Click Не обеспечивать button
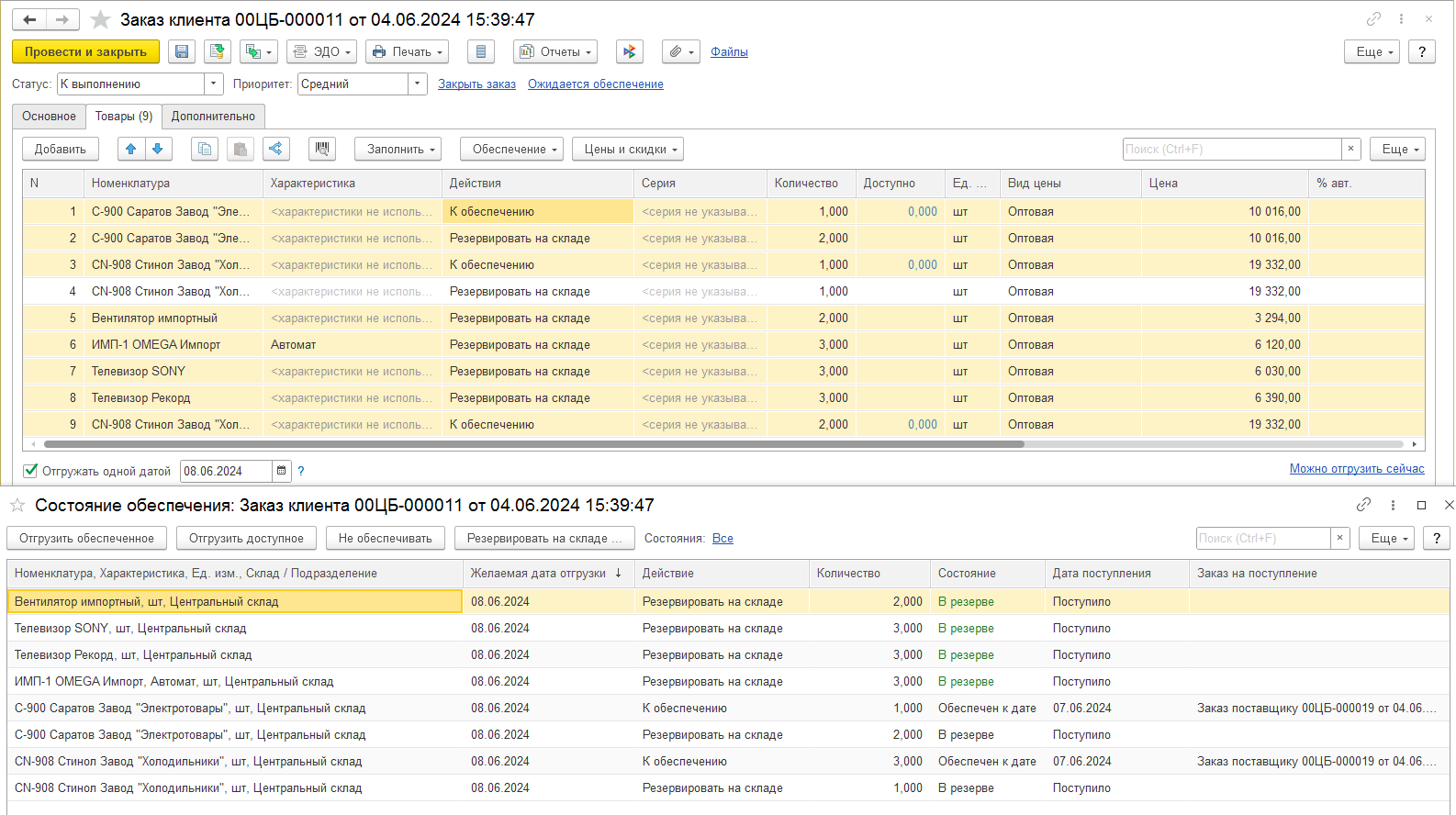This screenshot has width=1456, height=815. [x=386, y=538]
